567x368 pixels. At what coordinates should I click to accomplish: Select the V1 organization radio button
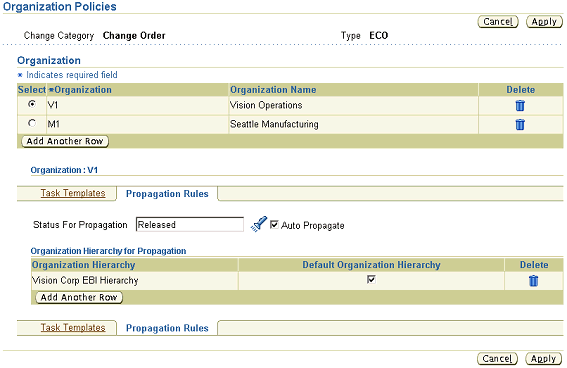tap(32, 104)
